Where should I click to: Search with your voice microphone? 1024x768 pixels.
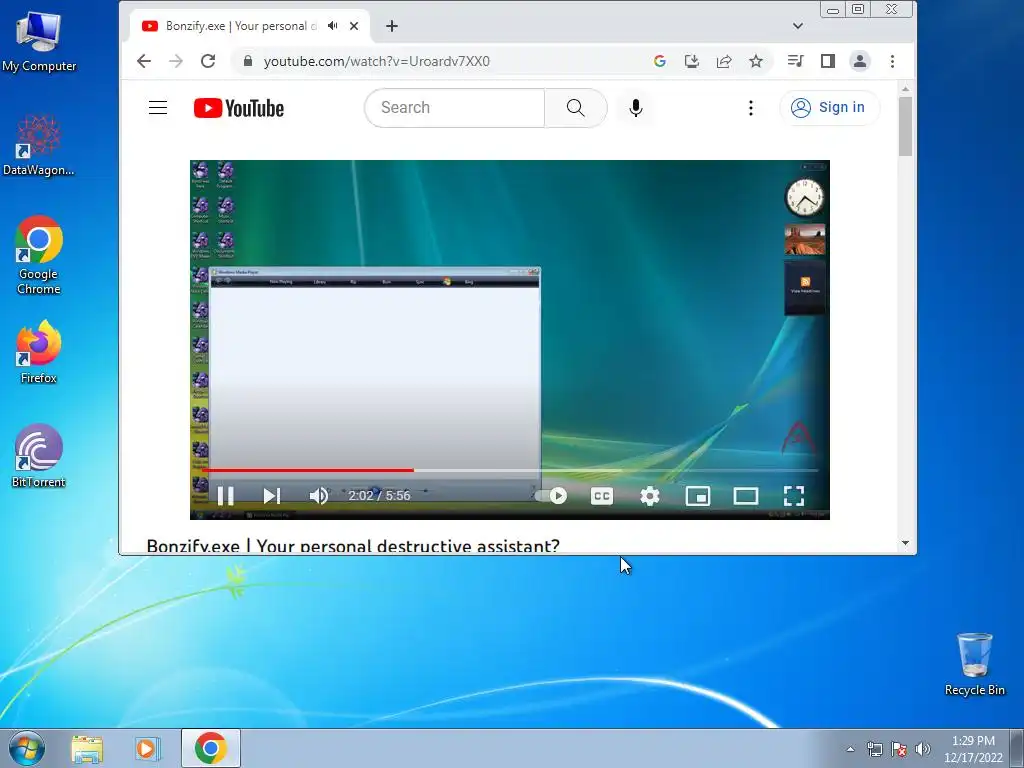pyautogui.click(x=635, y=108)
